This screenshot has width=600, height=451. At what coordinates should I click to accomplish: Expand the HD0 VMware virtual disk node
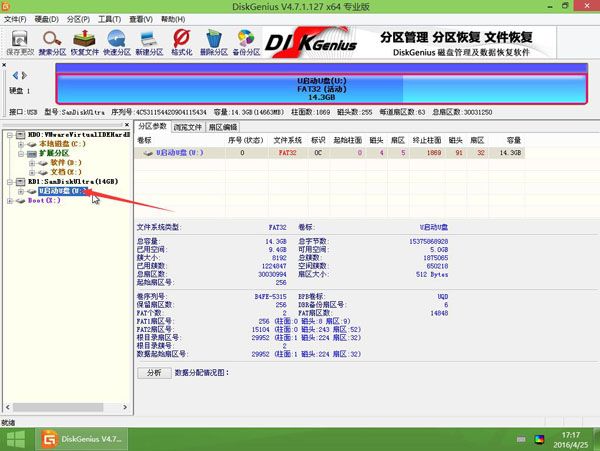coord(8,134)
